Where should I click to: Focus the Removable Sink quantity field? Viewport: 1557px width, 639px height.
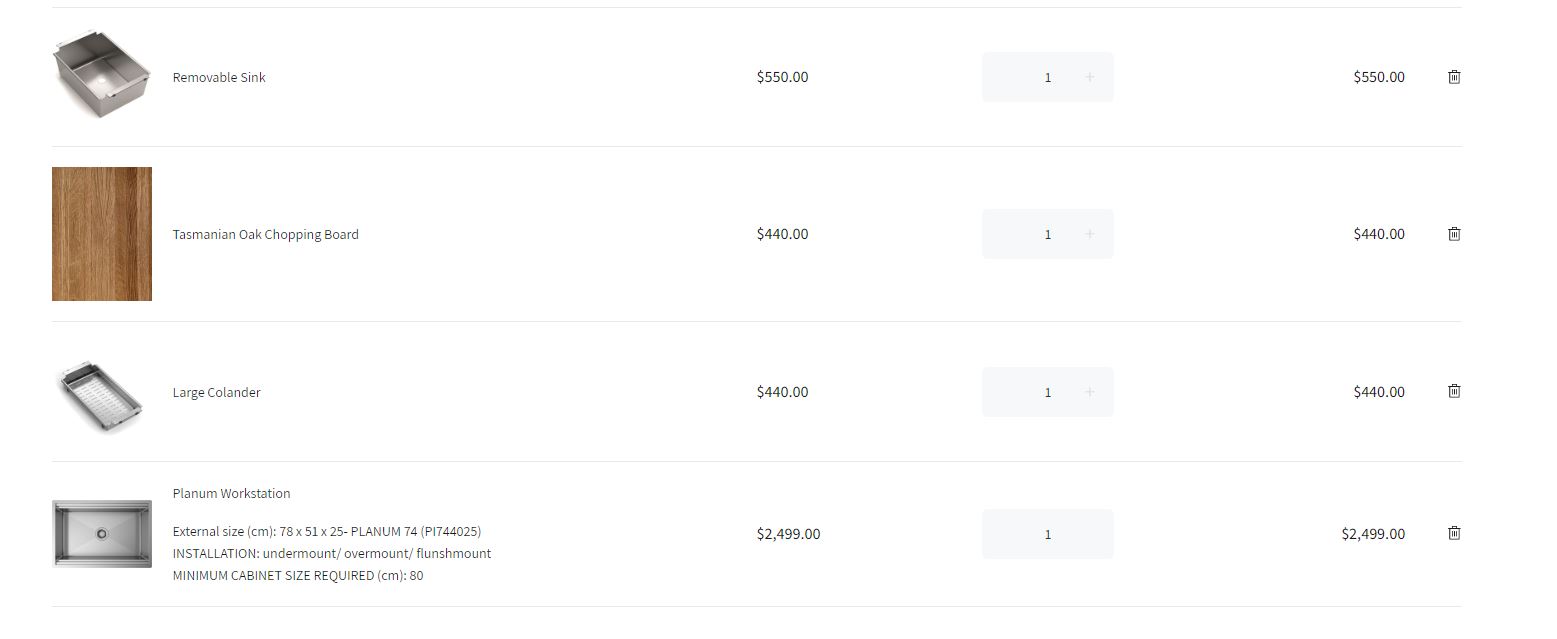click(1047, 77)
